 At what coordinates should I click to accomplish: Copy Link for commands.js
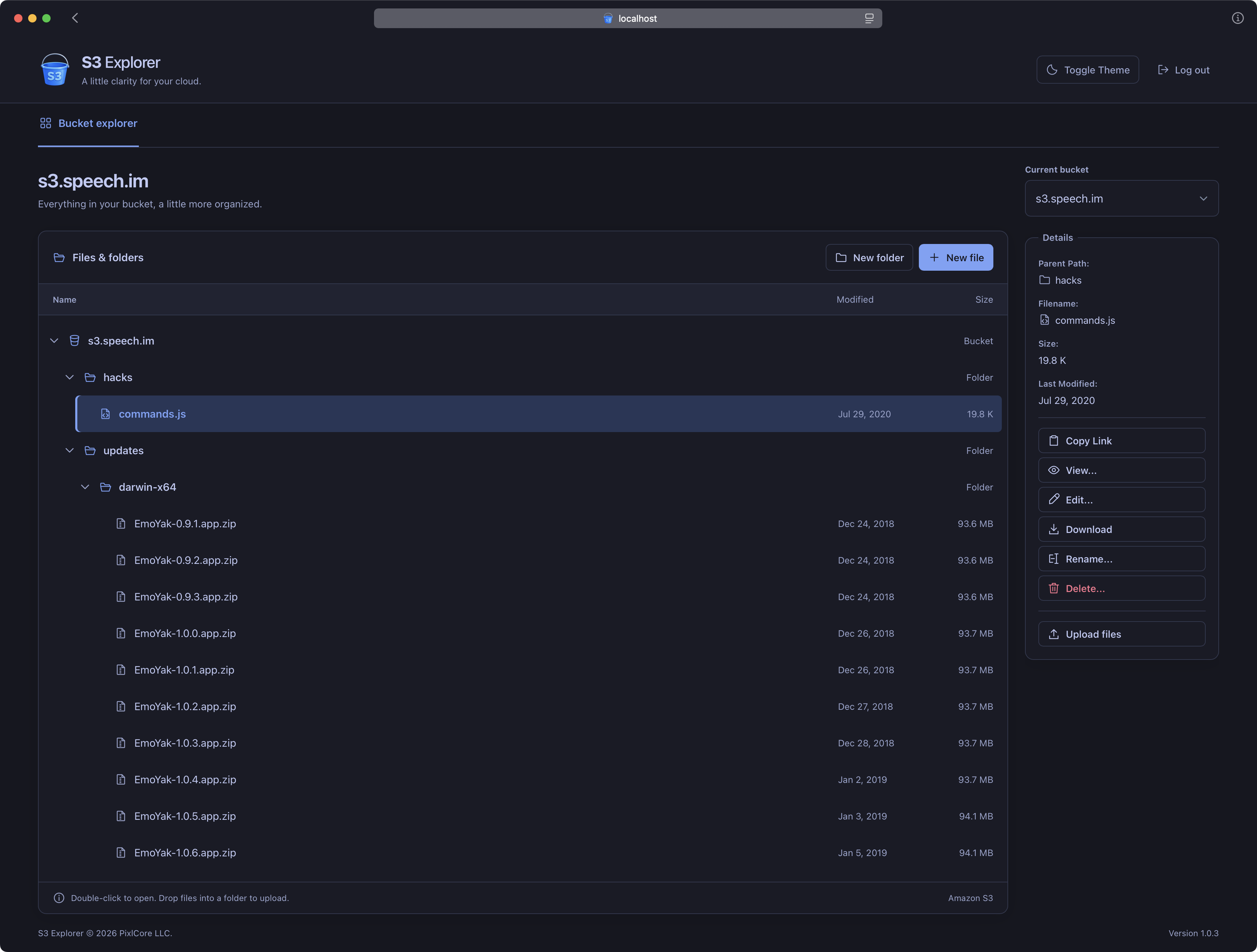pyautogui.click(x=1122, y=440)
